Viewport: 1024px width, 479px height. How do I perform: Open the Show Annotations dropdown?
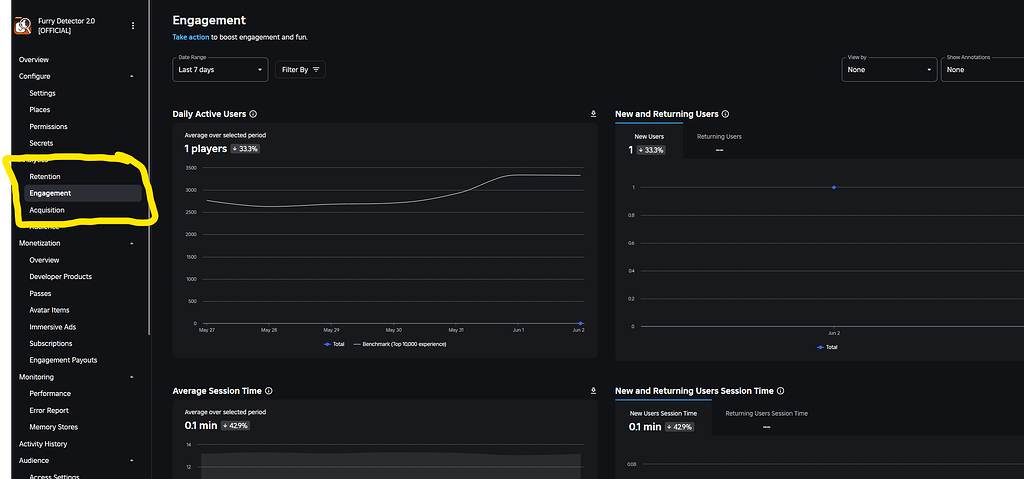[980, 70]
